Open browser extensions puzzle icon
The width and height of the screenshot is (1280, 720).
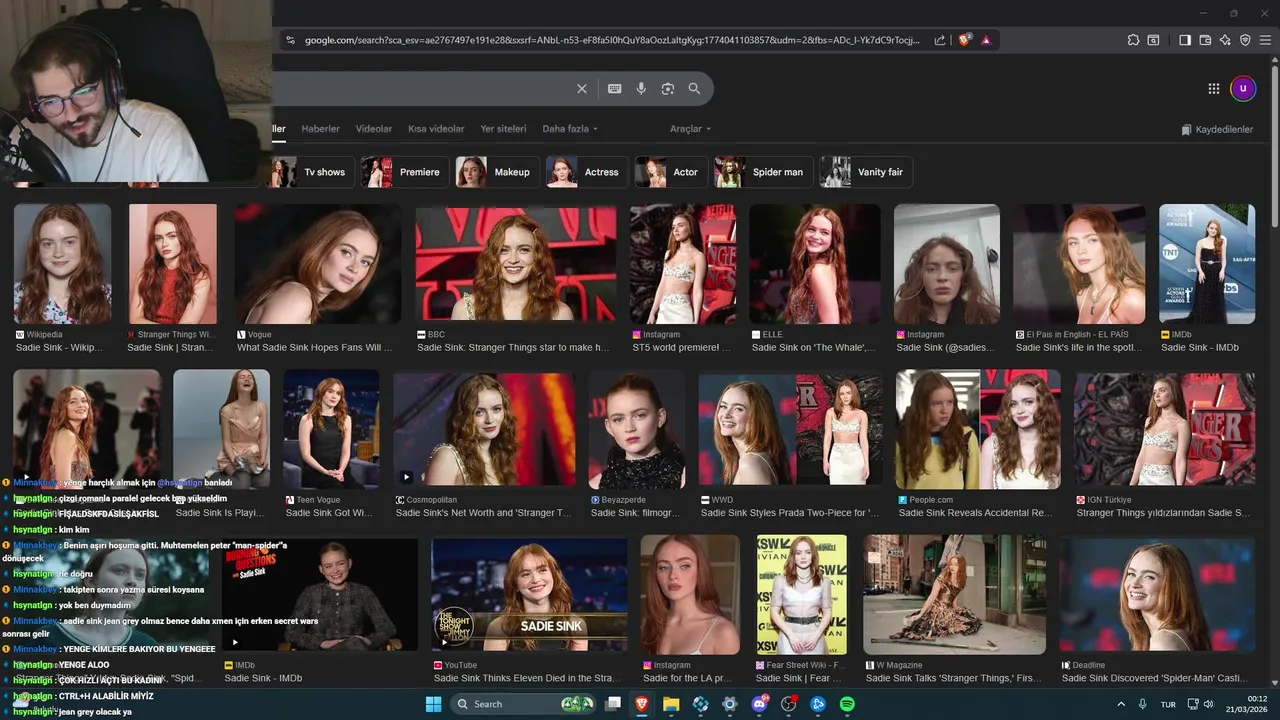pos(1133,40)
